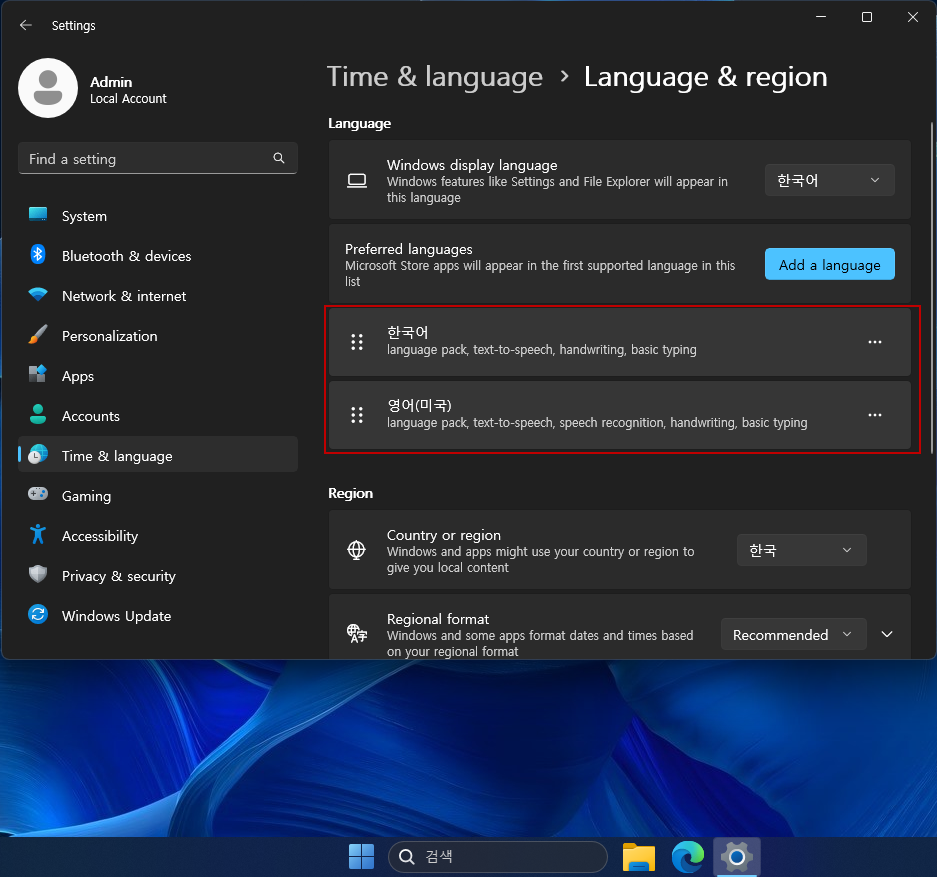The image size is (937, 877).
Task: Click the Wi-Fi icon for Network & internet
Action: (x=38, y=295)
